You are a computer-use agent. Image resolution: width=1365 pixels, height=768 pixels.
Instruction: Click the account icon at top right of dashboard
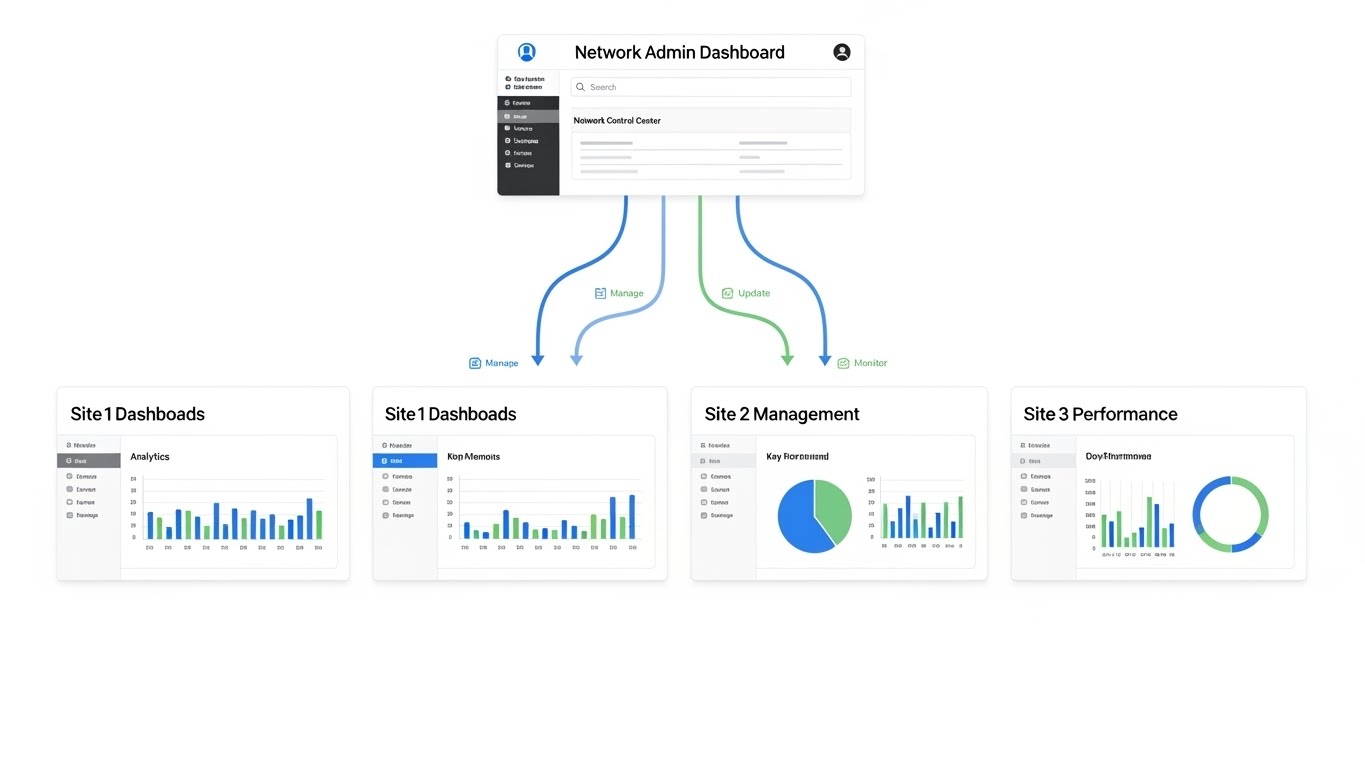(841, 51)
